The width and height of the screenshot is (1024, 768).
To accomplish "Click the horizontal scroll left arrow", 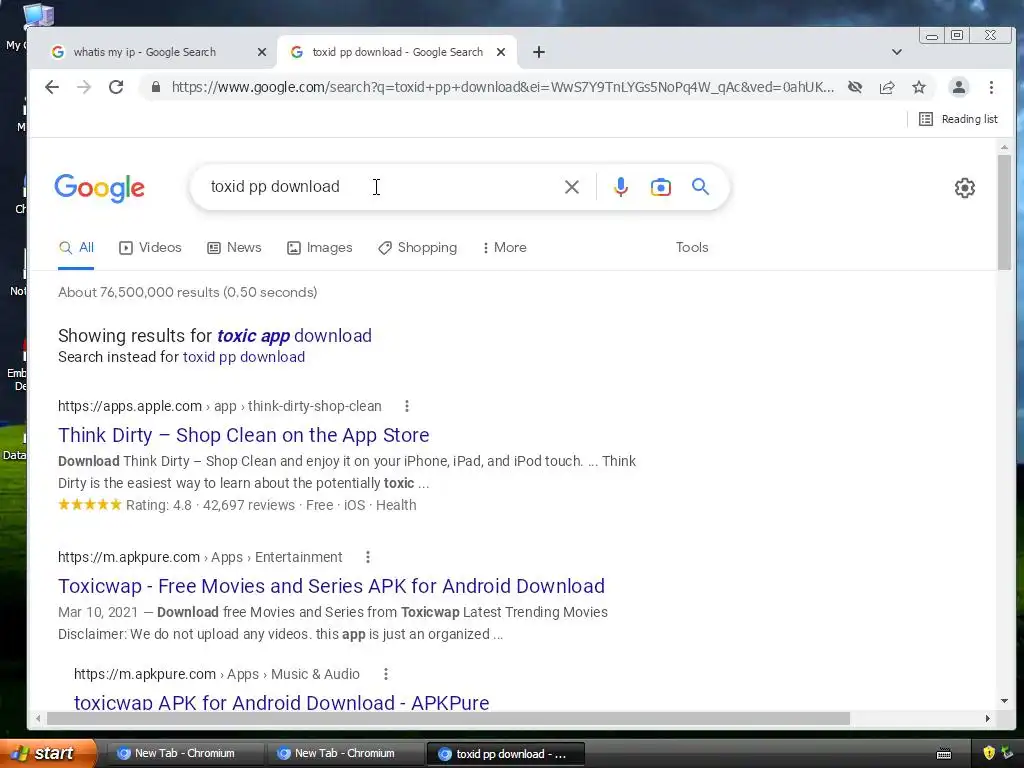I will (x=38, y=718).
